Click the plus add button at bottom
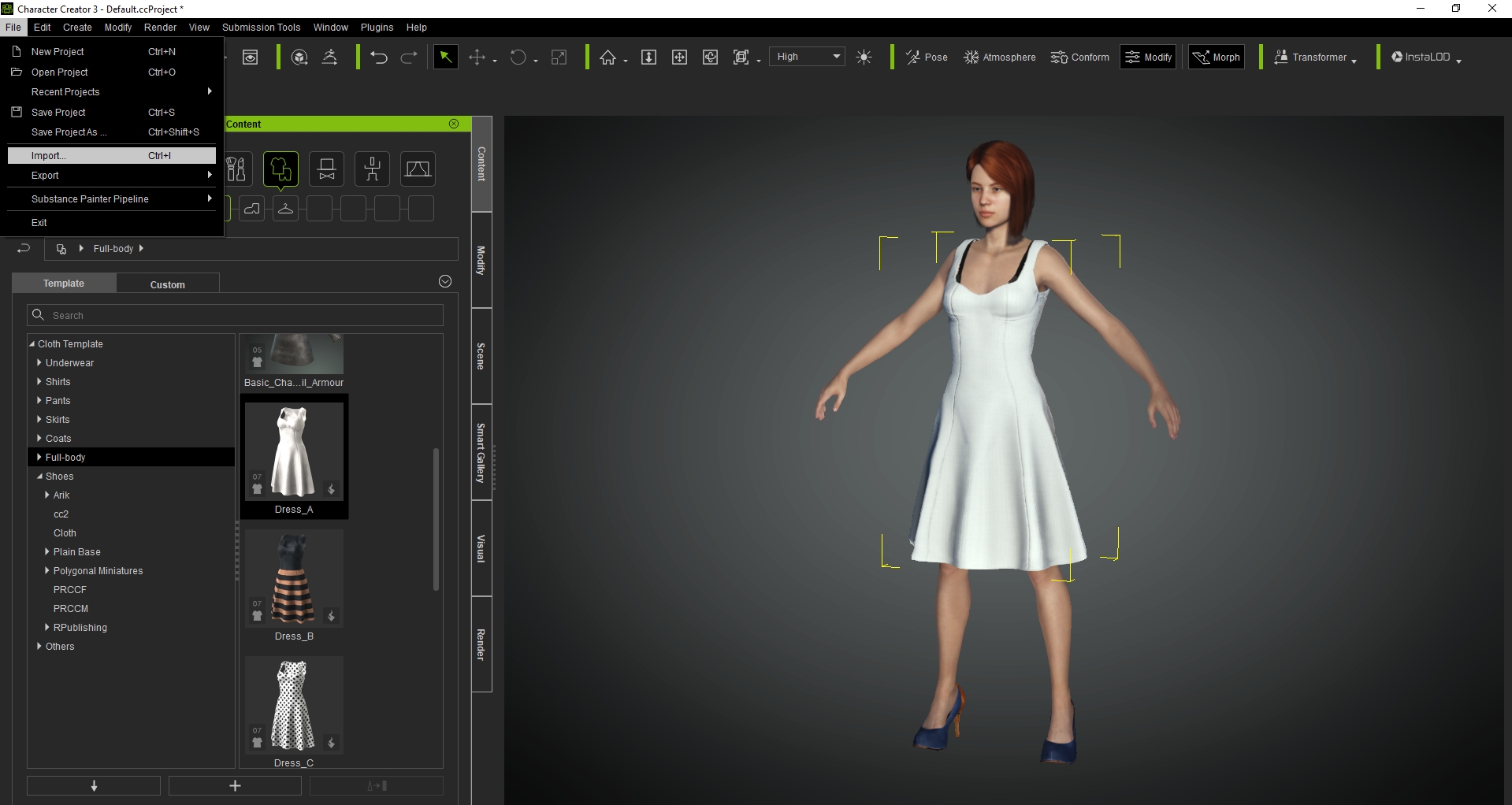The width and height of the screenshot is (1512, 805). click(x=235, y=786)
